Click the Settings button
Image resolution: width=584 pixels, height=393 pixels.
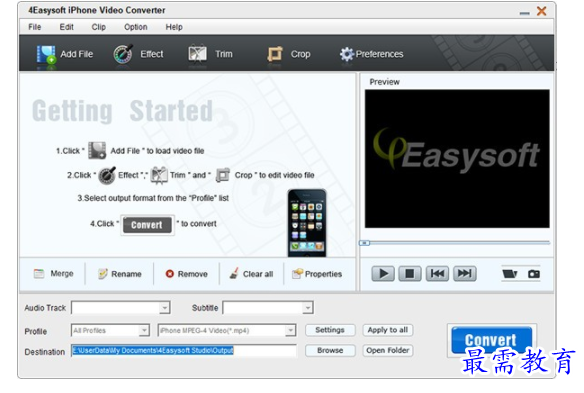pyautogui.click(x=330, y=330)
